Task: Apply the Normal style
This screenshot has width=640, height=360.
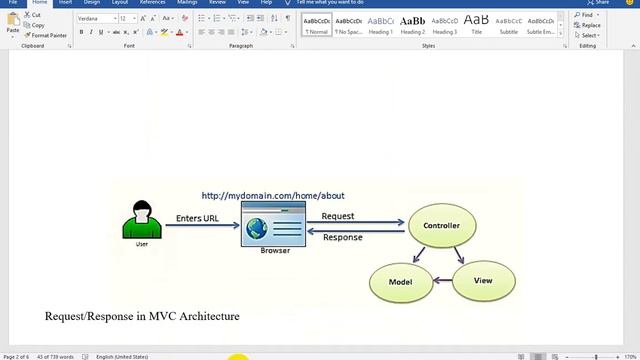Action: (x=317, y=25)
